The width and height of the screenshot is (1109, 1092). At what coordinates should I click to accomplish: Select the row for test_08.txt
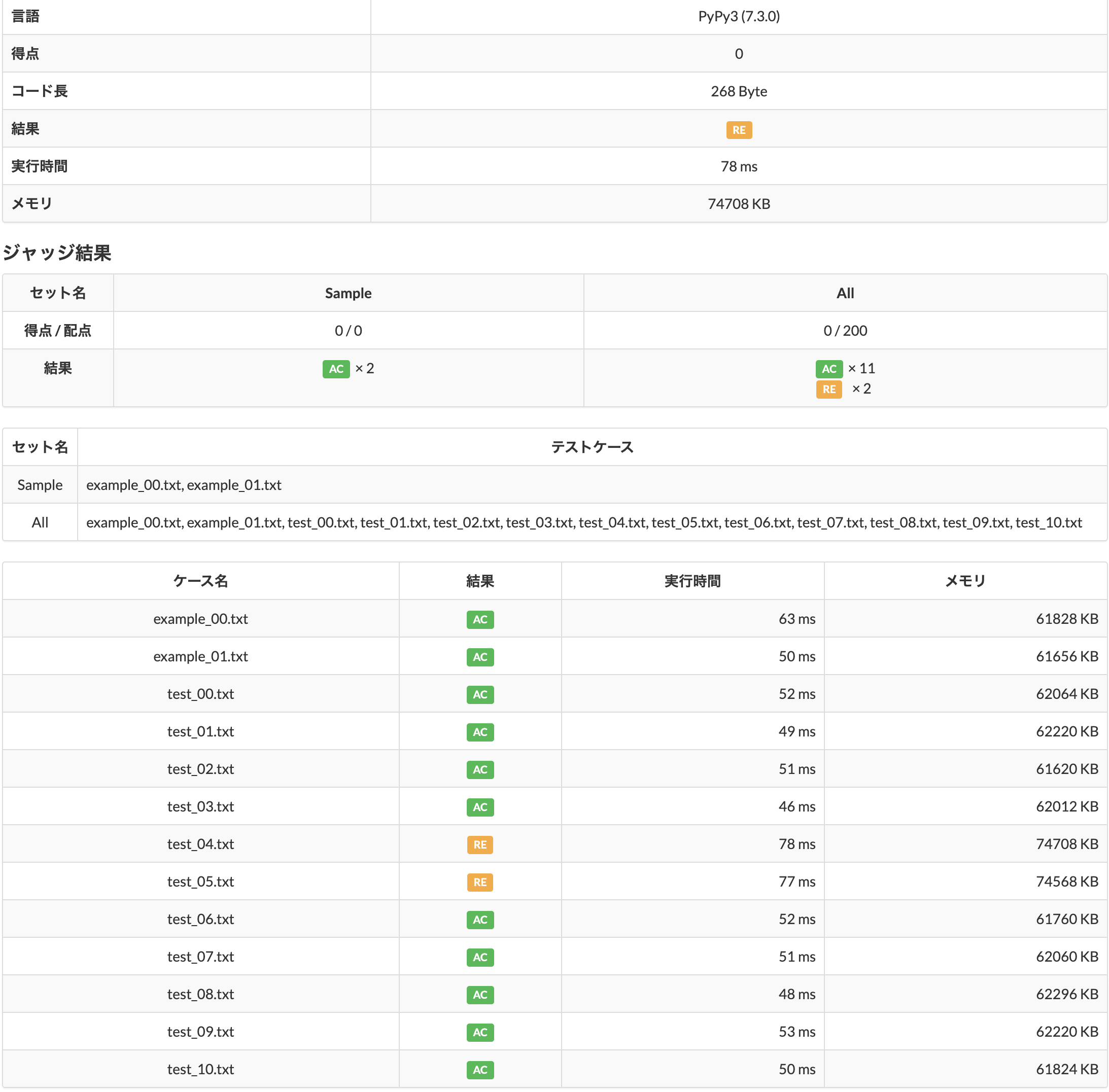click(x=200, y=995)
